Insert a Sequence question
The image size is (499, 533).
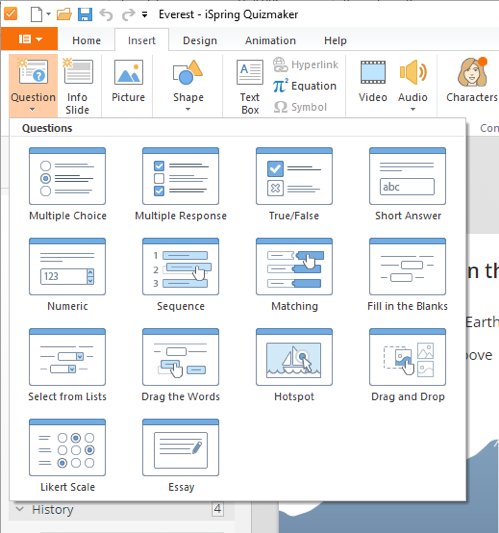180,275
